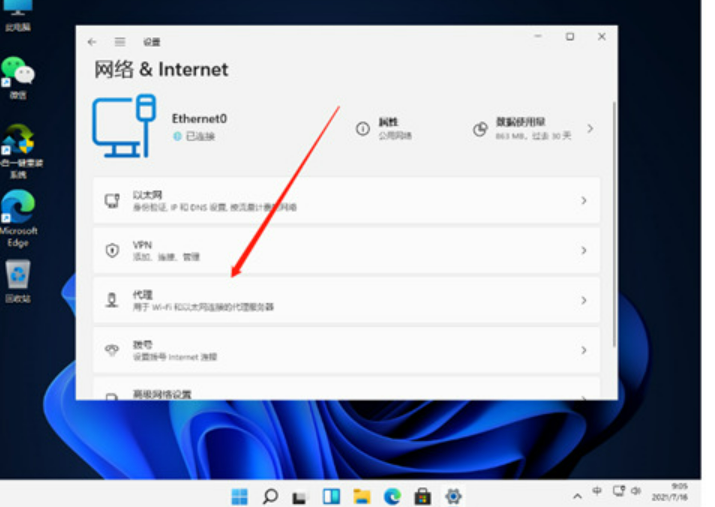Open the 以太网 Ethernet settings row

click(x=347, y=201)
